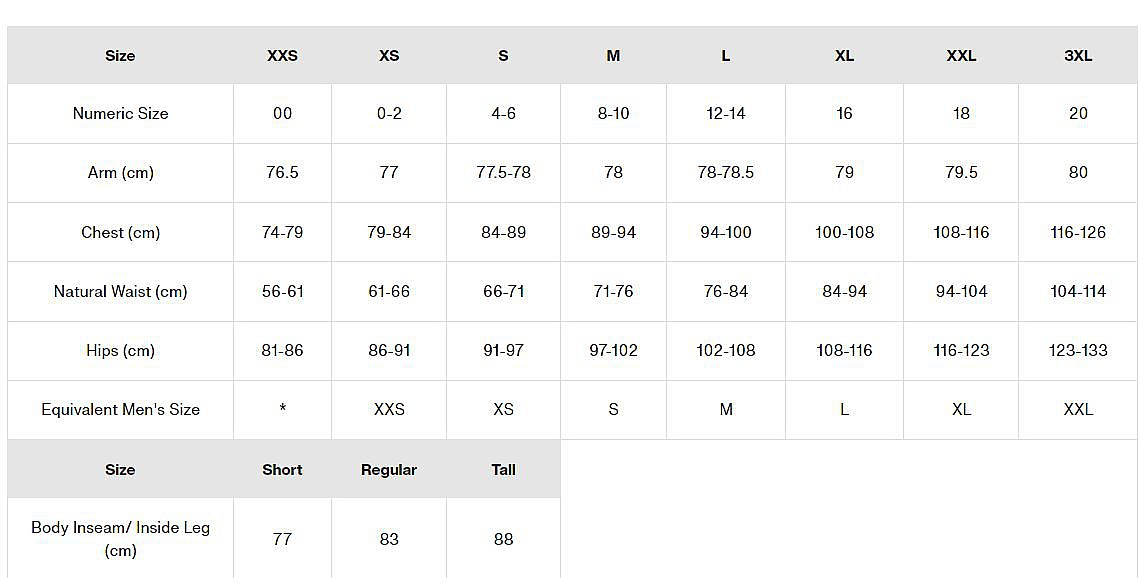
Task: Click the 56-61 waist measurement cell
Action: [x=282, y=292]
